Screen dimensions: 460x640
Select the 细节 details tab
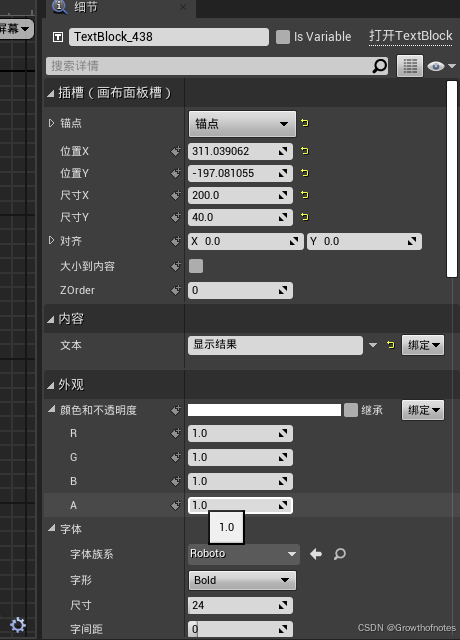point(86,7)
